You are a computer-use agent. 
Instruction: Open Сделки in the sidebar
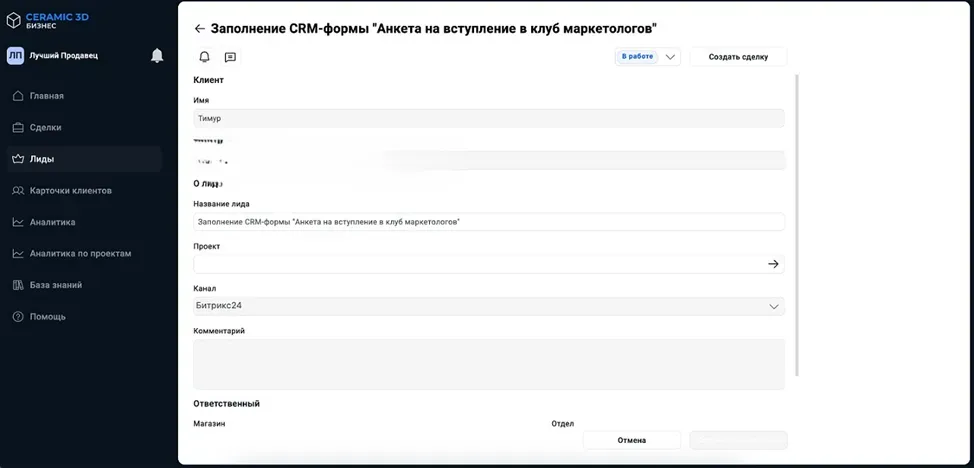84,127
